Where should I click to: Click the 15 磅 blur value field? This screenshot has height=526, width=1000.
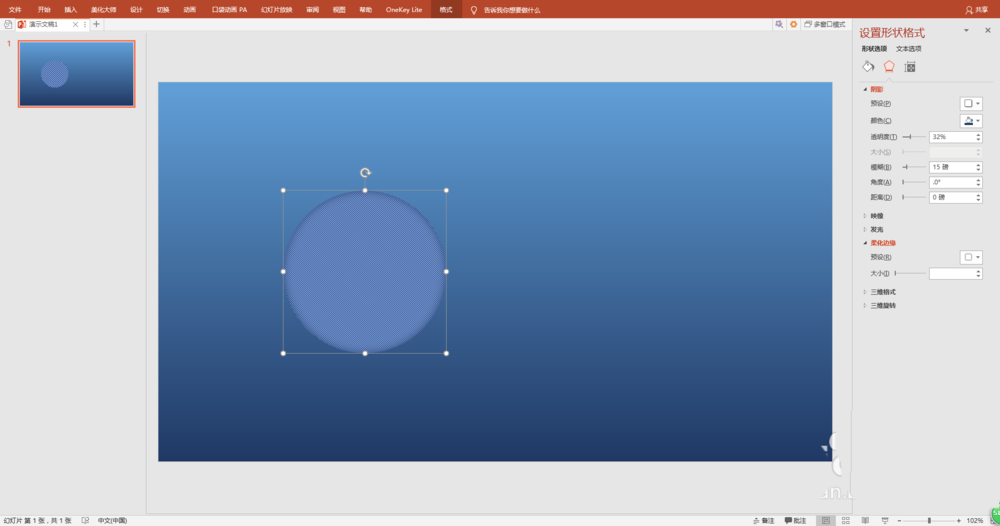[x=952, y=167]
